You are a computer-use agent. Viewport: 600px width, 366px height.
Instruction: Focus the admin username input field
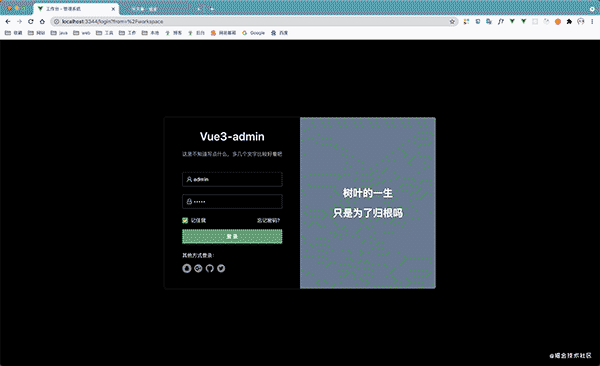[x=232, y=179]
